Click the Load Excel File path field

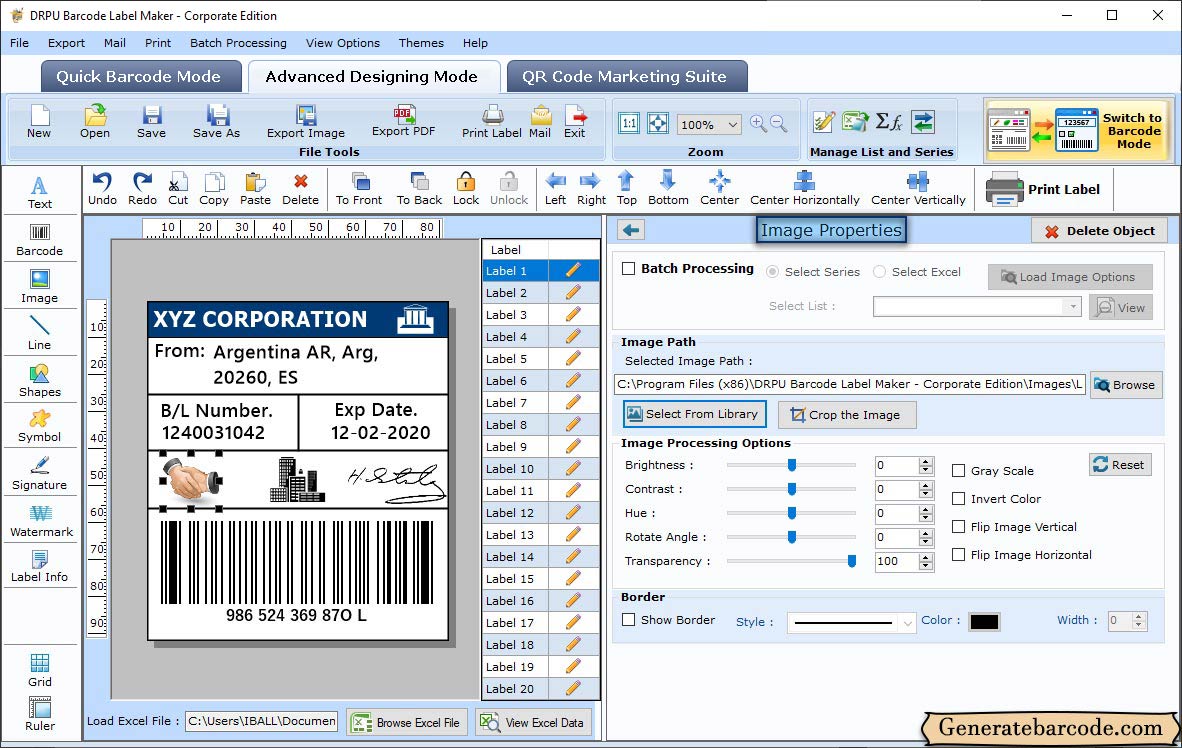tap(262, 721)
